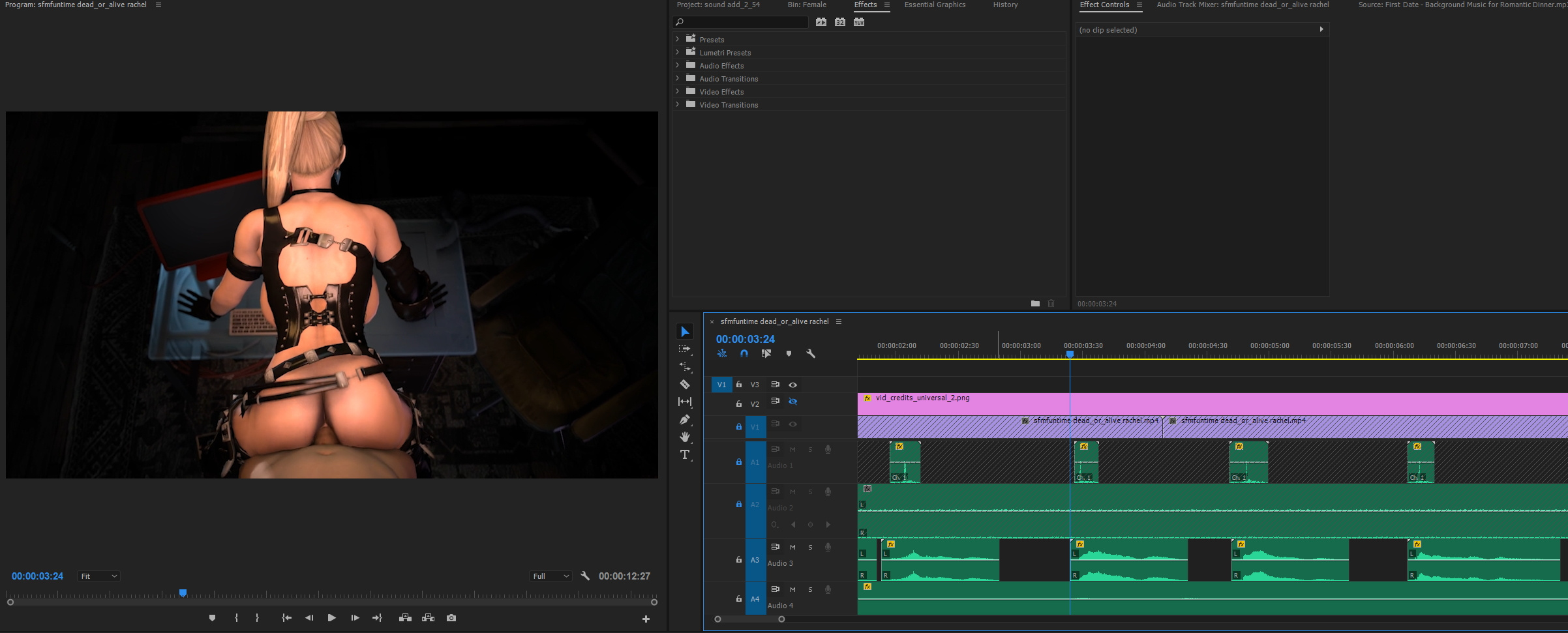Unlock the V1 track lock
Image resolution: width=1568 pixels, height=633 pixels.
[x=739, y=426]
